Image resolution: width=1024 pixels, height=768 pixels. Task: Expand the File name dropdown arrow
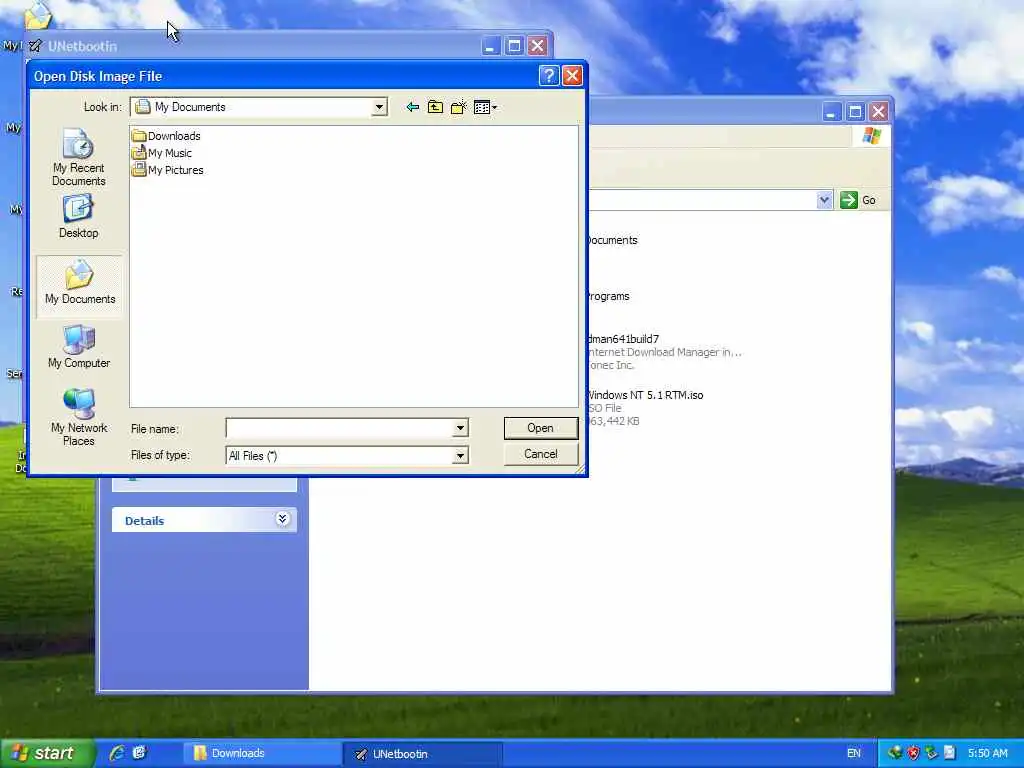(x=460, y=428)
